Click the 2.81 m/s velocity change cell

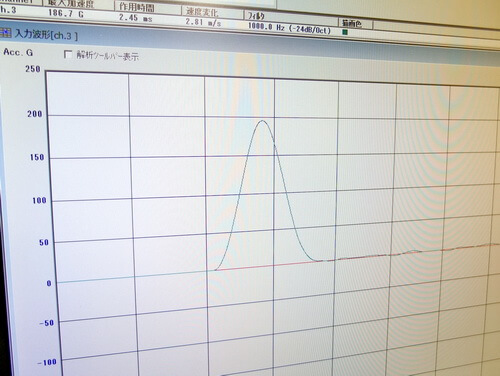203,22
